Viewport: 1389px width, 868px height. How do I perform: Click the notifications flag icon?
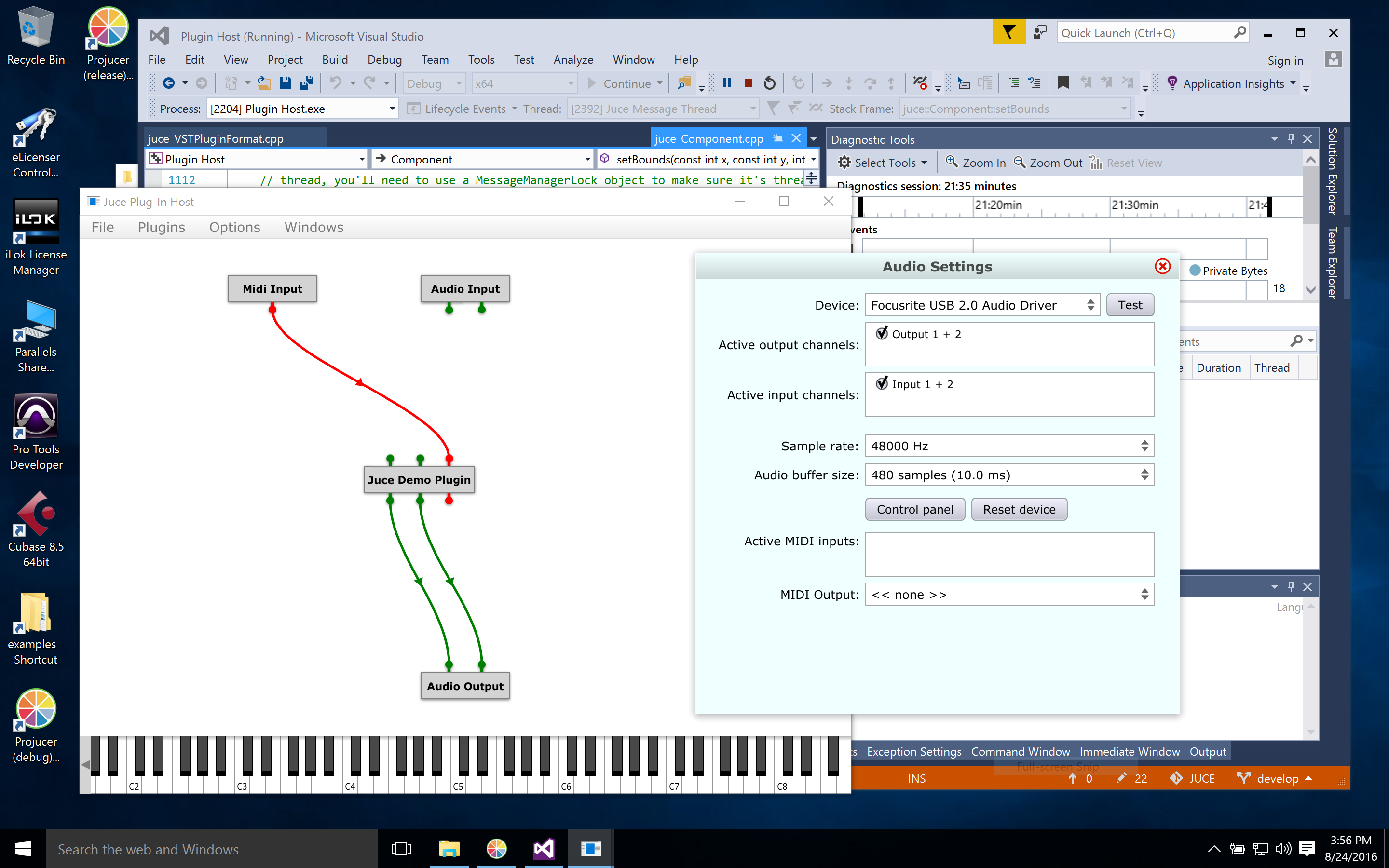click(x=1008, y=33)
